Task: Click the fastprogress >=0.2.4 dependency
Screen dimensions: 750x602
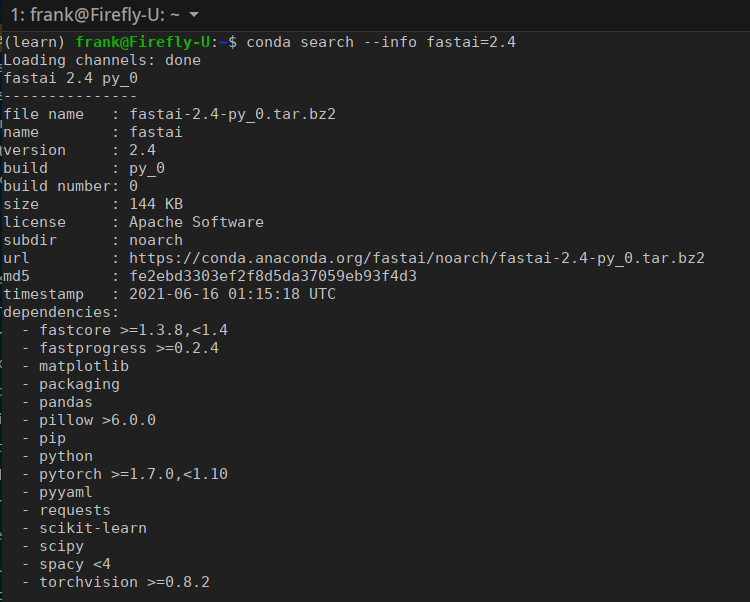Action: coord(129,348)
